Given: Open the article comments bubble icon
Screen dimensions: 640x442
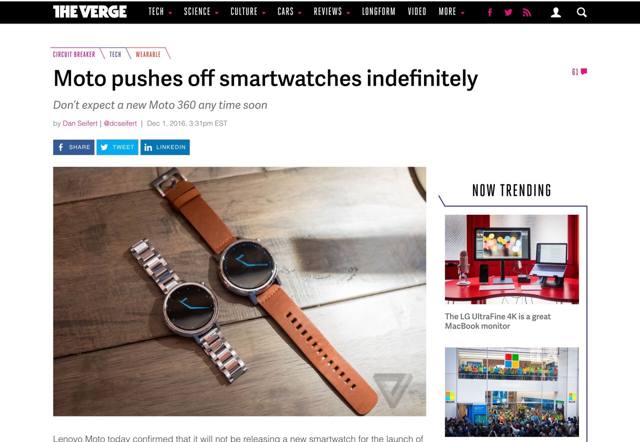Looking at the screenshot, I should pyautogui.click(x=584, y=71).
